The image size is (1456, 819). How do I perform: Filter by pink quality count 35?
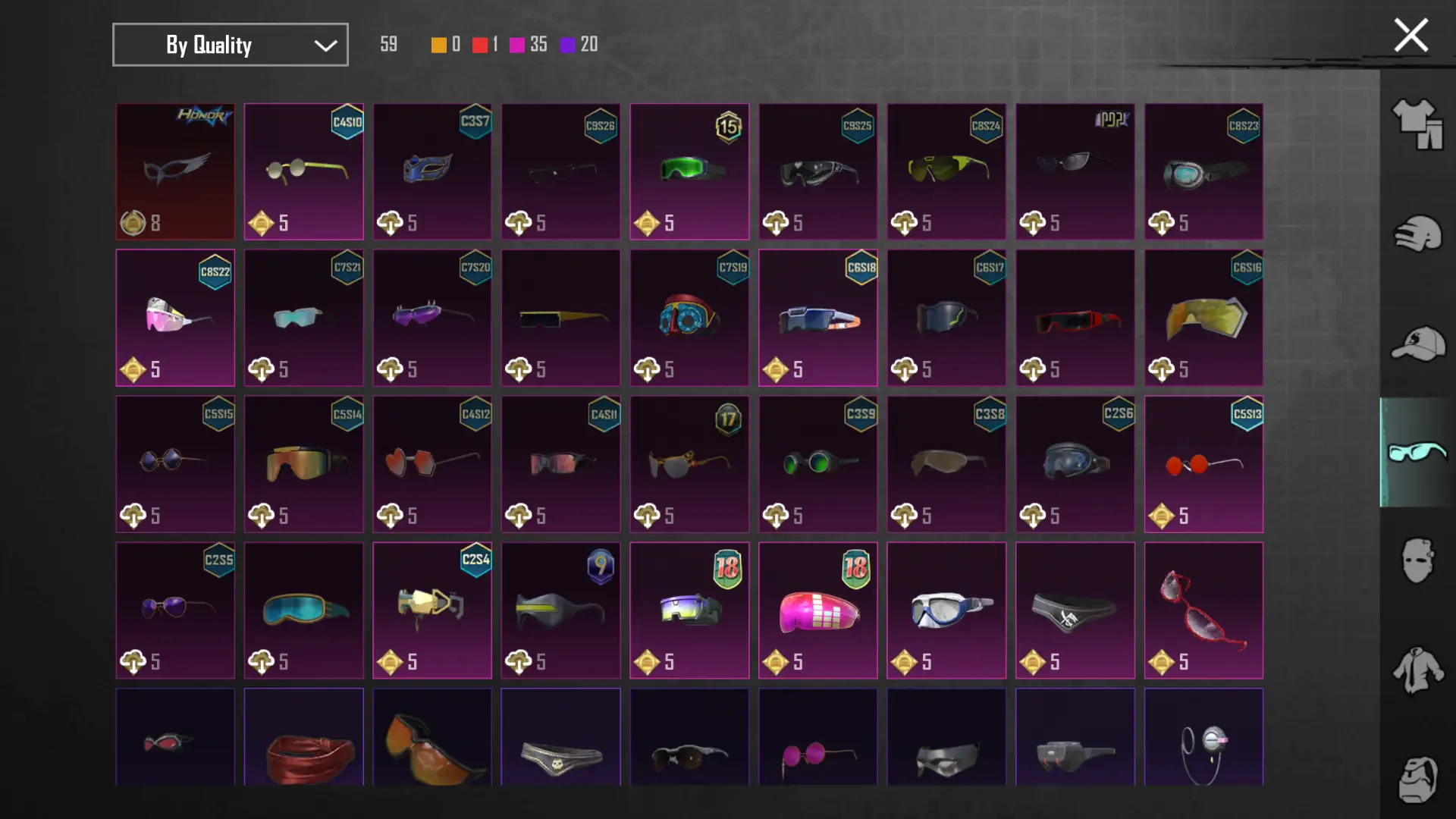(529, 45)
